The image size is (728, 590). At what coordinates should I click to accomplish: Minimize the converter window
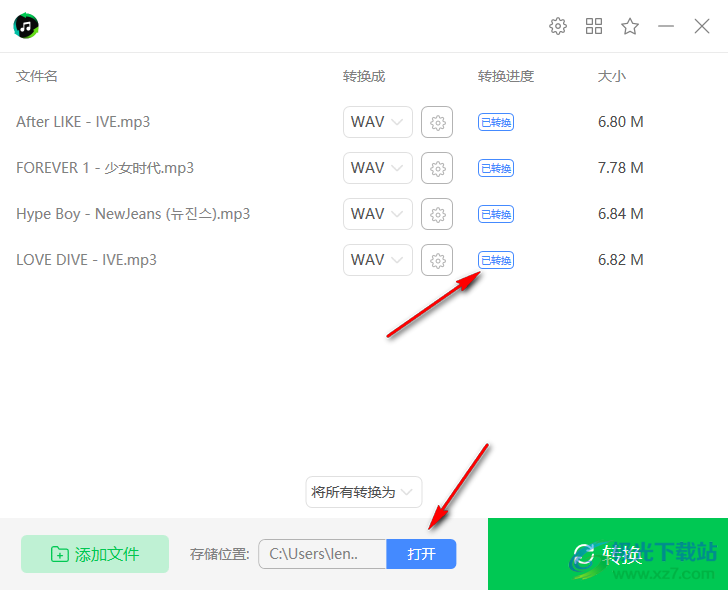[x=666, y=26]
